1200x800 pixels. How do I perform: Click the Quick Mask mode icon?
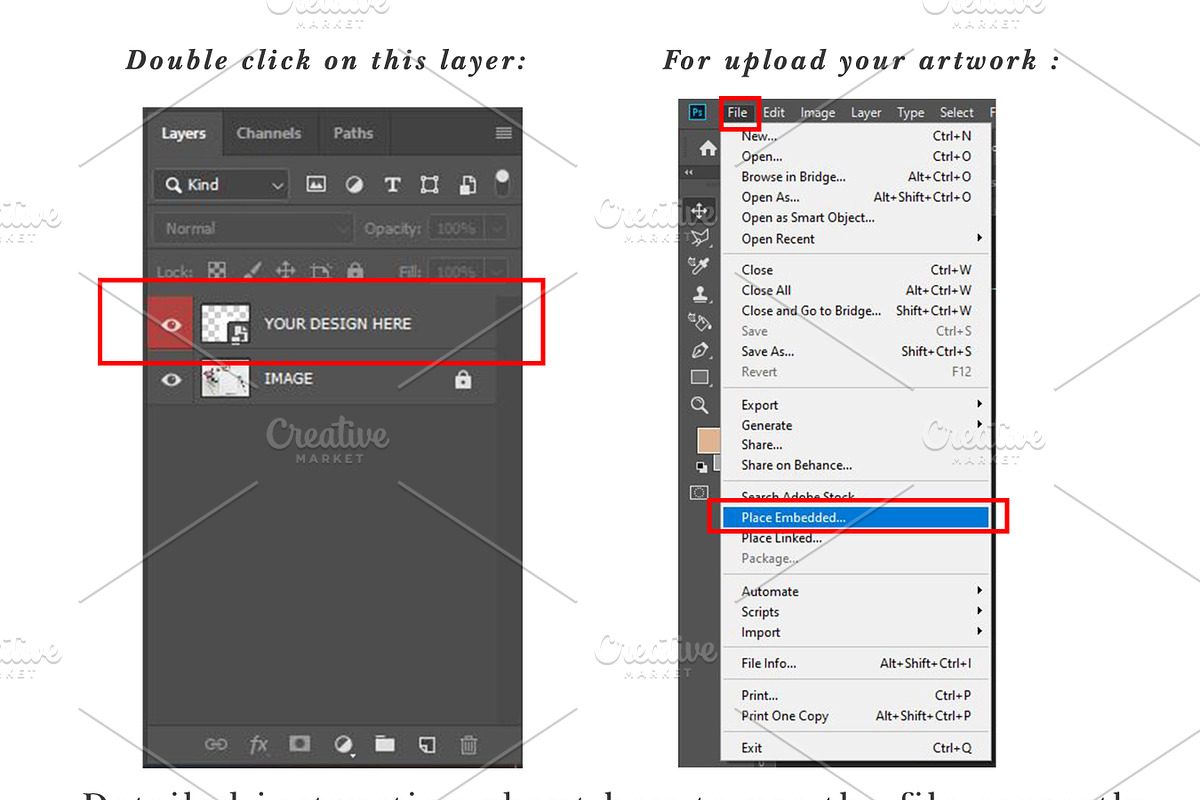pyautogui.click(x=700, y=492)
